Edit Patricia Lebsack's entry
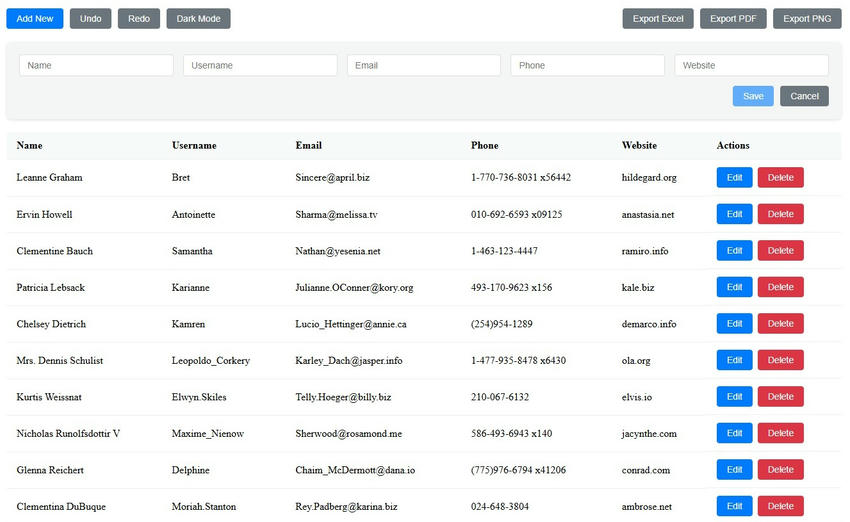 click(734, 287)
